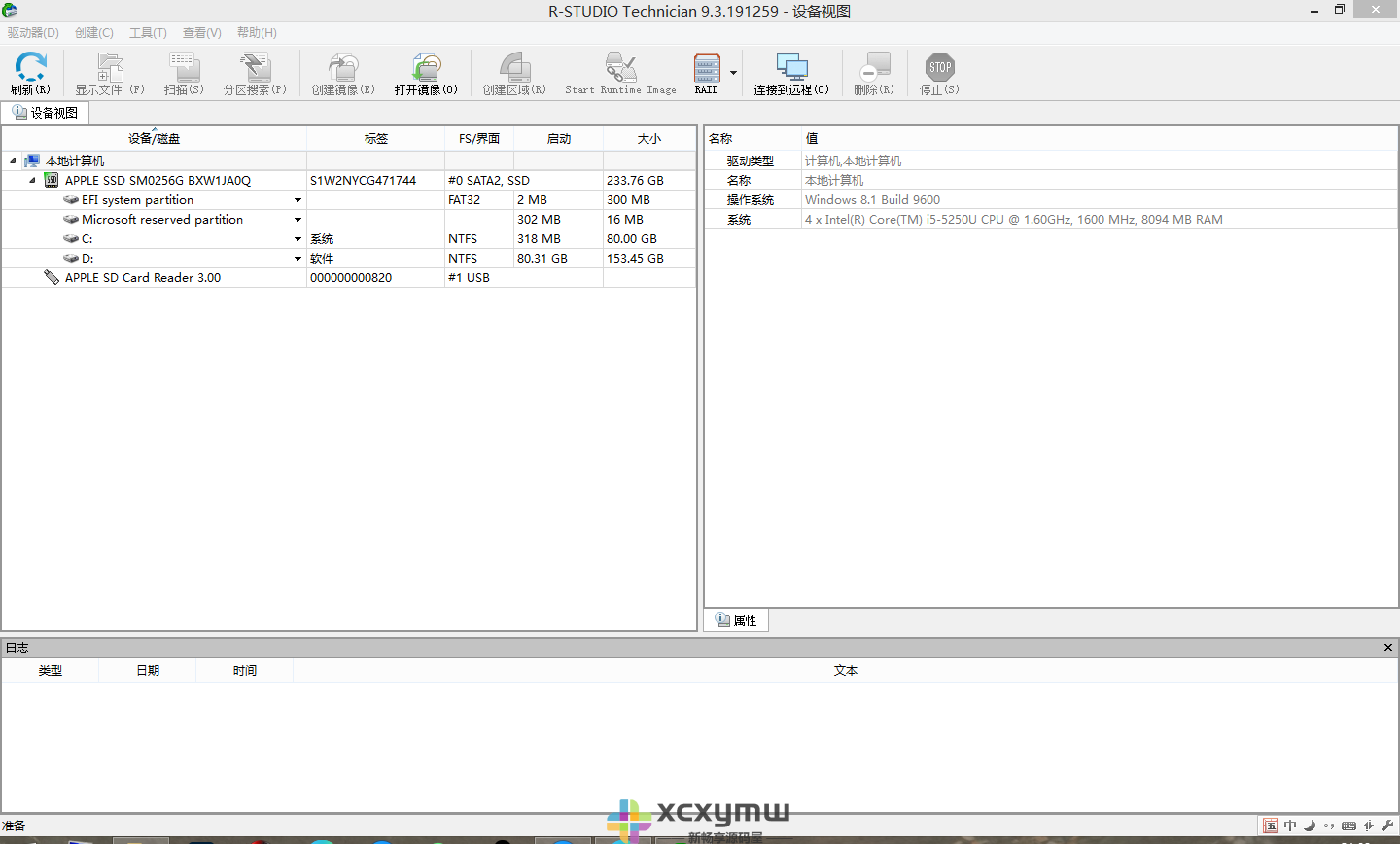Select the Device View (设备视图) tab

[45, 113]
